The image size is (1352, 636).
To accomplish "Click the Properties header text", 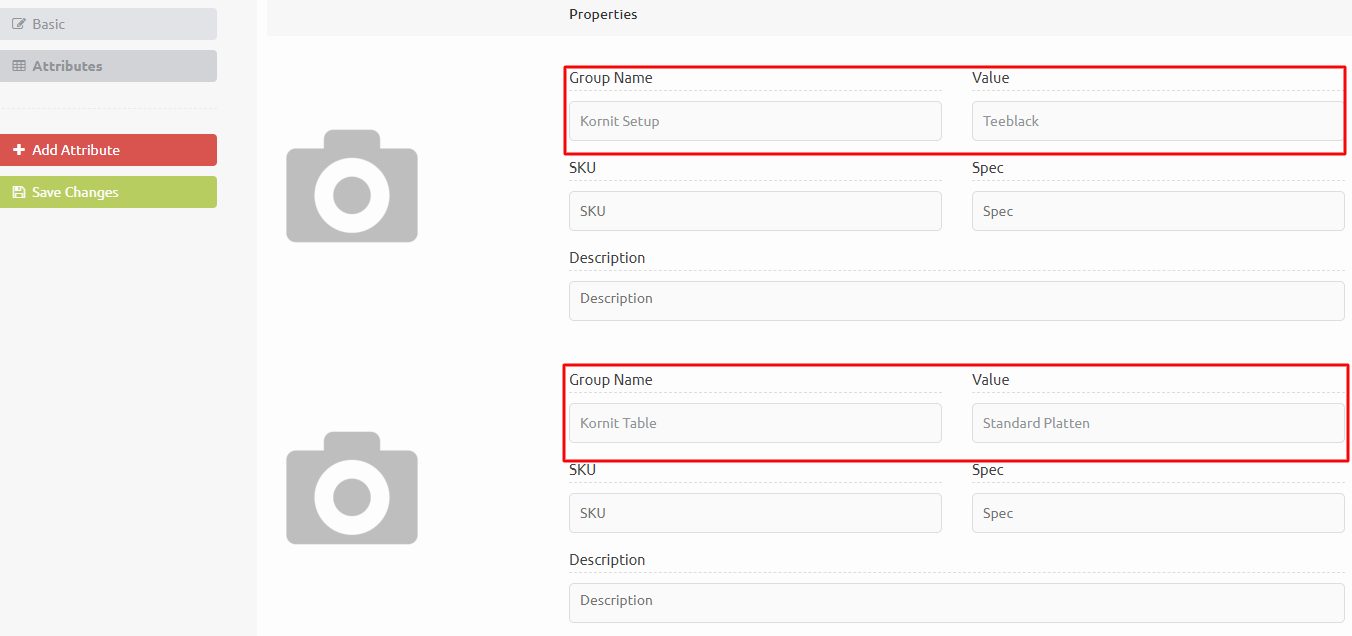I will pyautogui.click(x=603, y=14).
